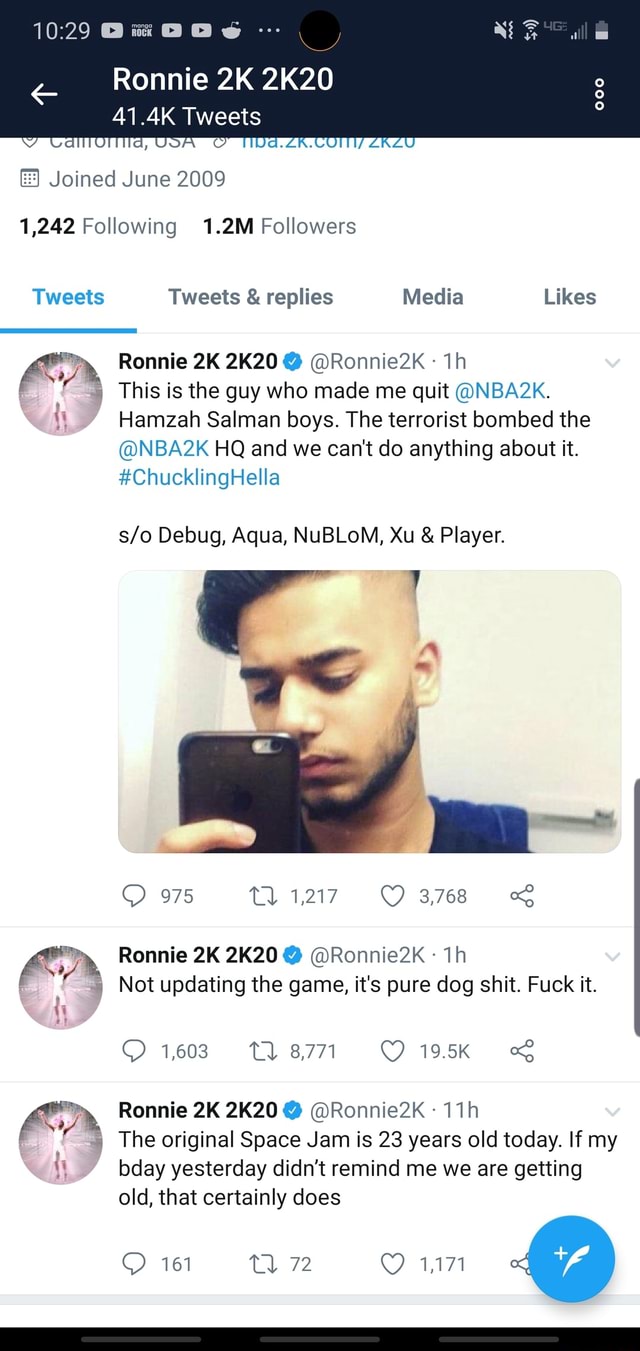Open the Tweets & replies tab
The width and height of the screenshot is (640, 1351).
[250, 297]
